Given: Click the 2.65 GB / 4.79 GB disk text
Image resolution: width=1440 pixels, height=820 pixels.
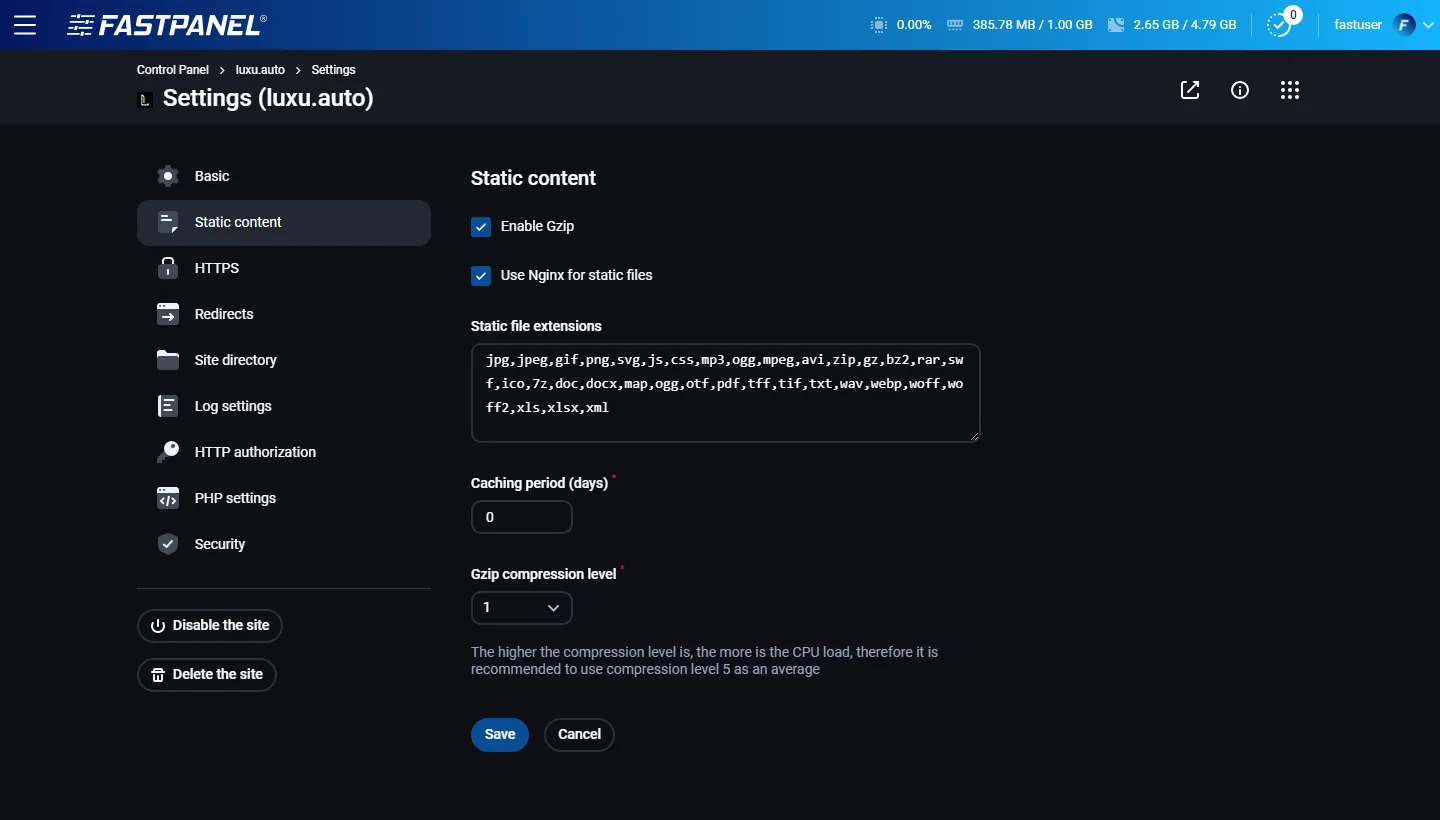Looking at the screenshot, I should (1185, 25).
